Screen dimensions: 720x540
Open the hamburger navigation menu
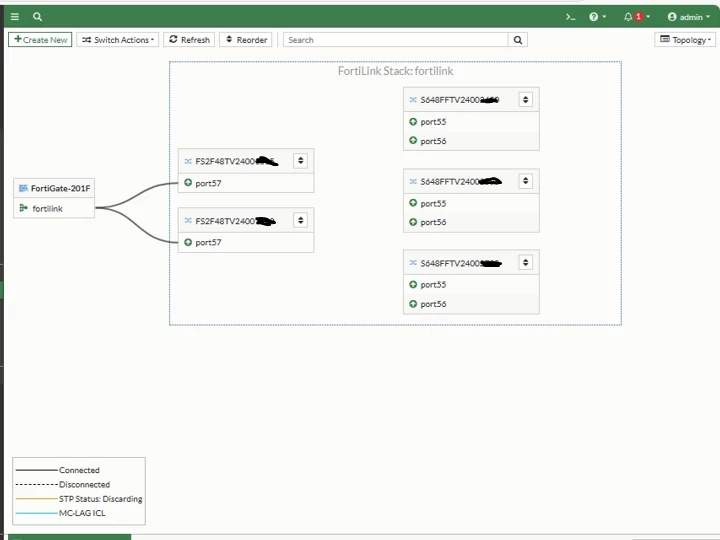point(15,17)
